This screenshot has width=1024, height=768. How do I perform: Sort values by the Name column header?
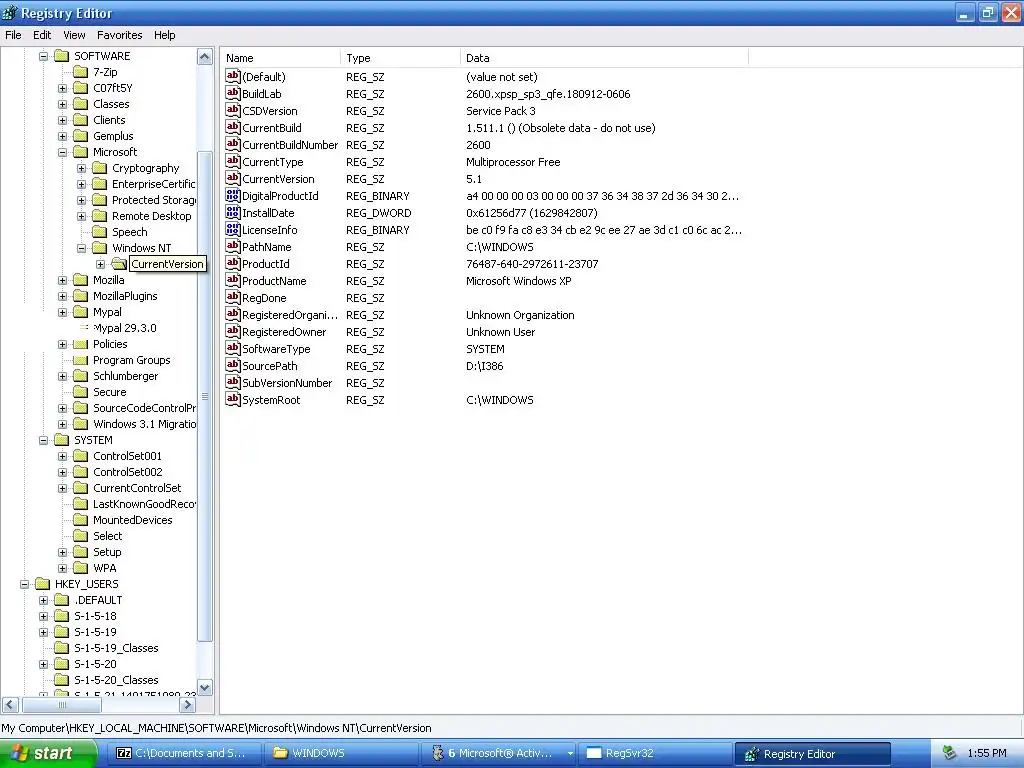280,57
